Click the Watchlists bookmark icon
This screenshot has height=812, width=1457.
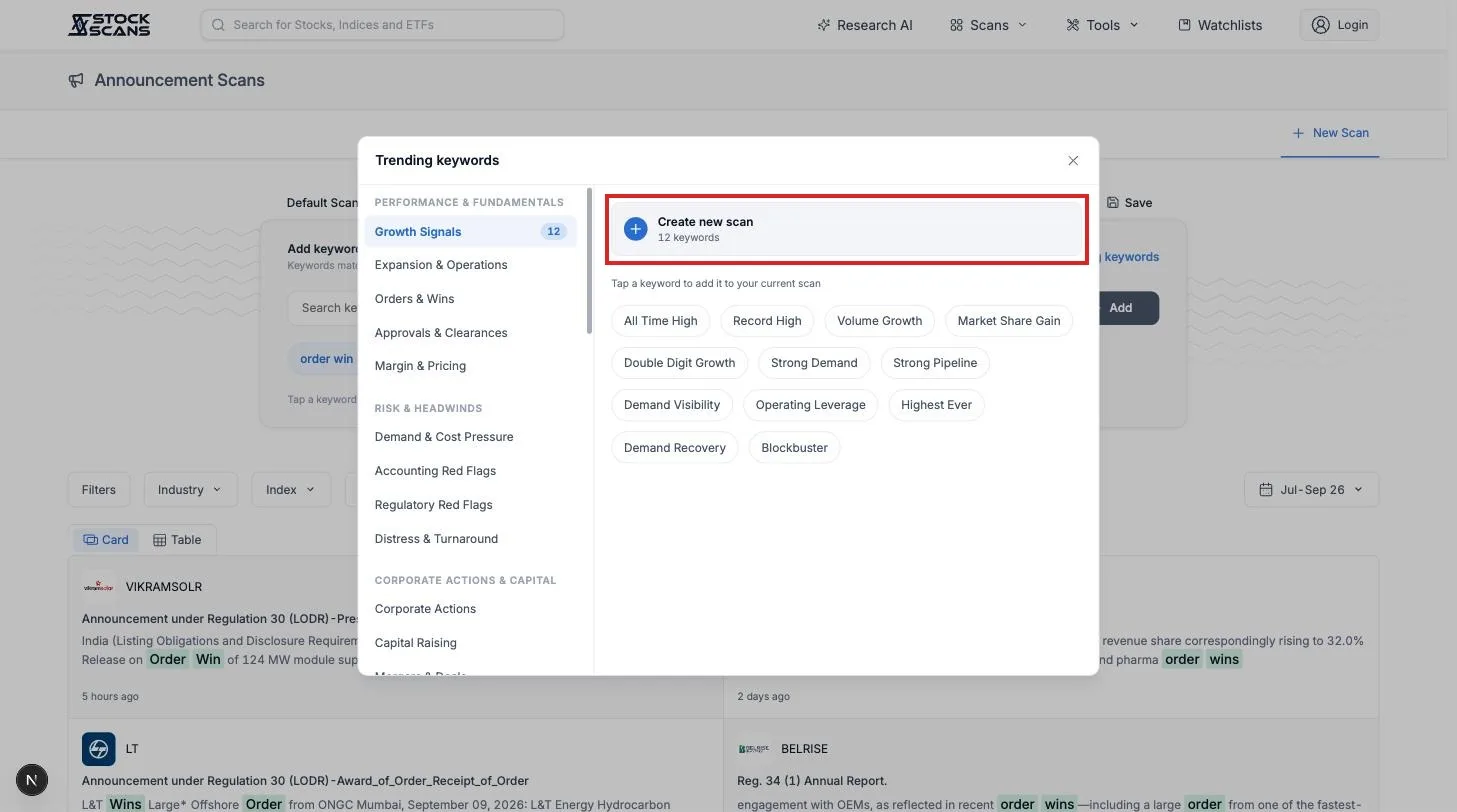pos(1184,25)
